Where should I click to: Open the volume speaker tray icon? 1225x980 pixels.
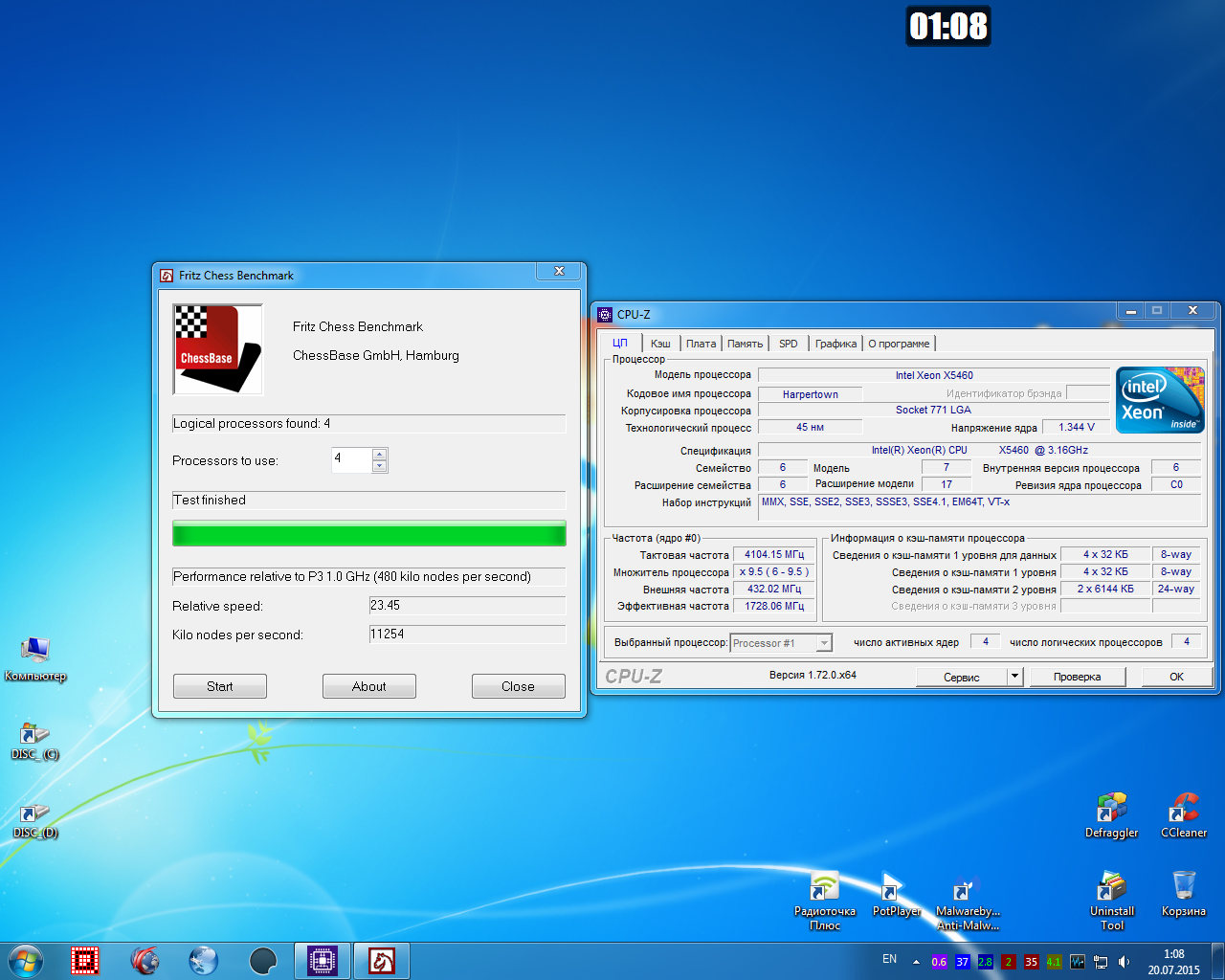(1124, 962)
